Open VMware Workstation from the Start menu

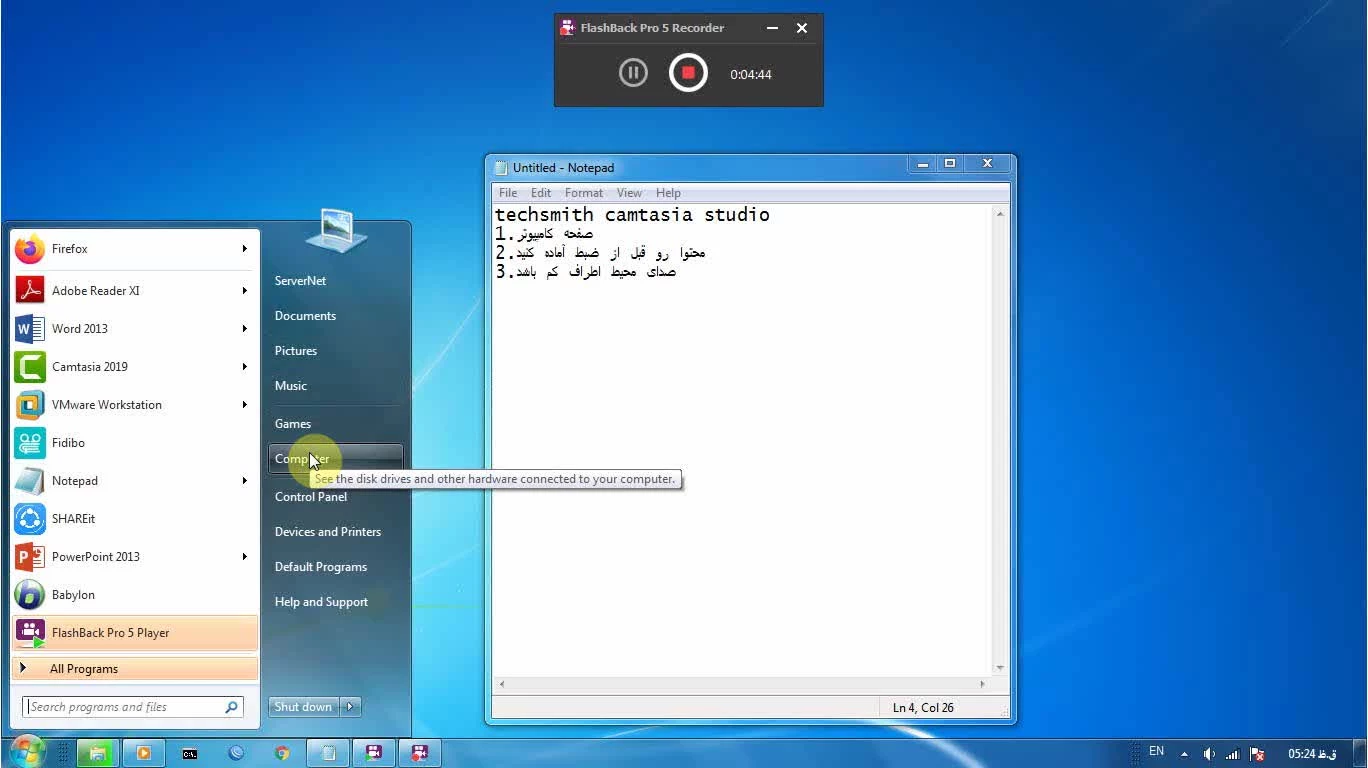click(x=106, y=405)
